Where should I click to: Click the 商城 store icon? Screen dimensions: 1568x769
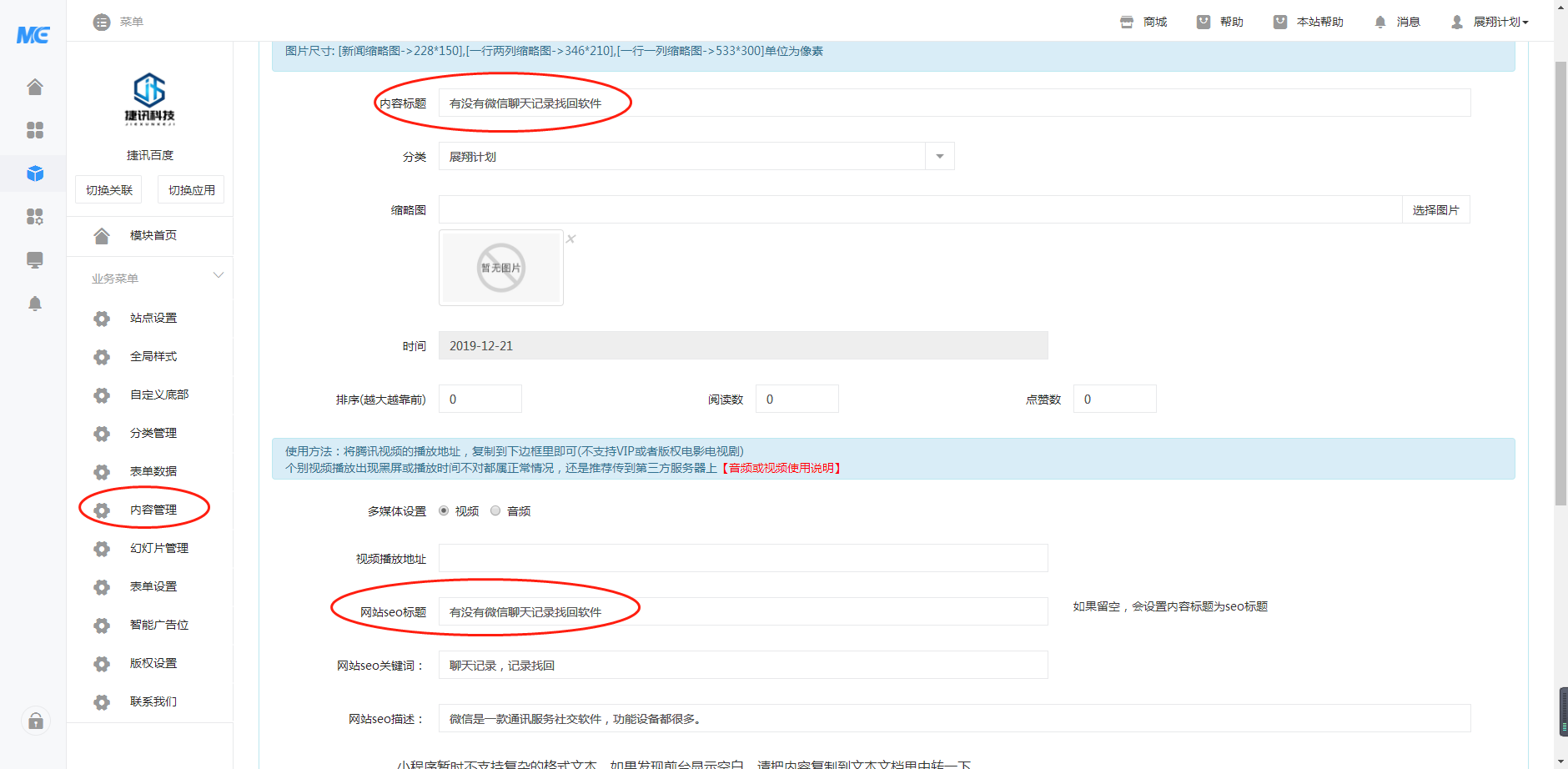1127,23
